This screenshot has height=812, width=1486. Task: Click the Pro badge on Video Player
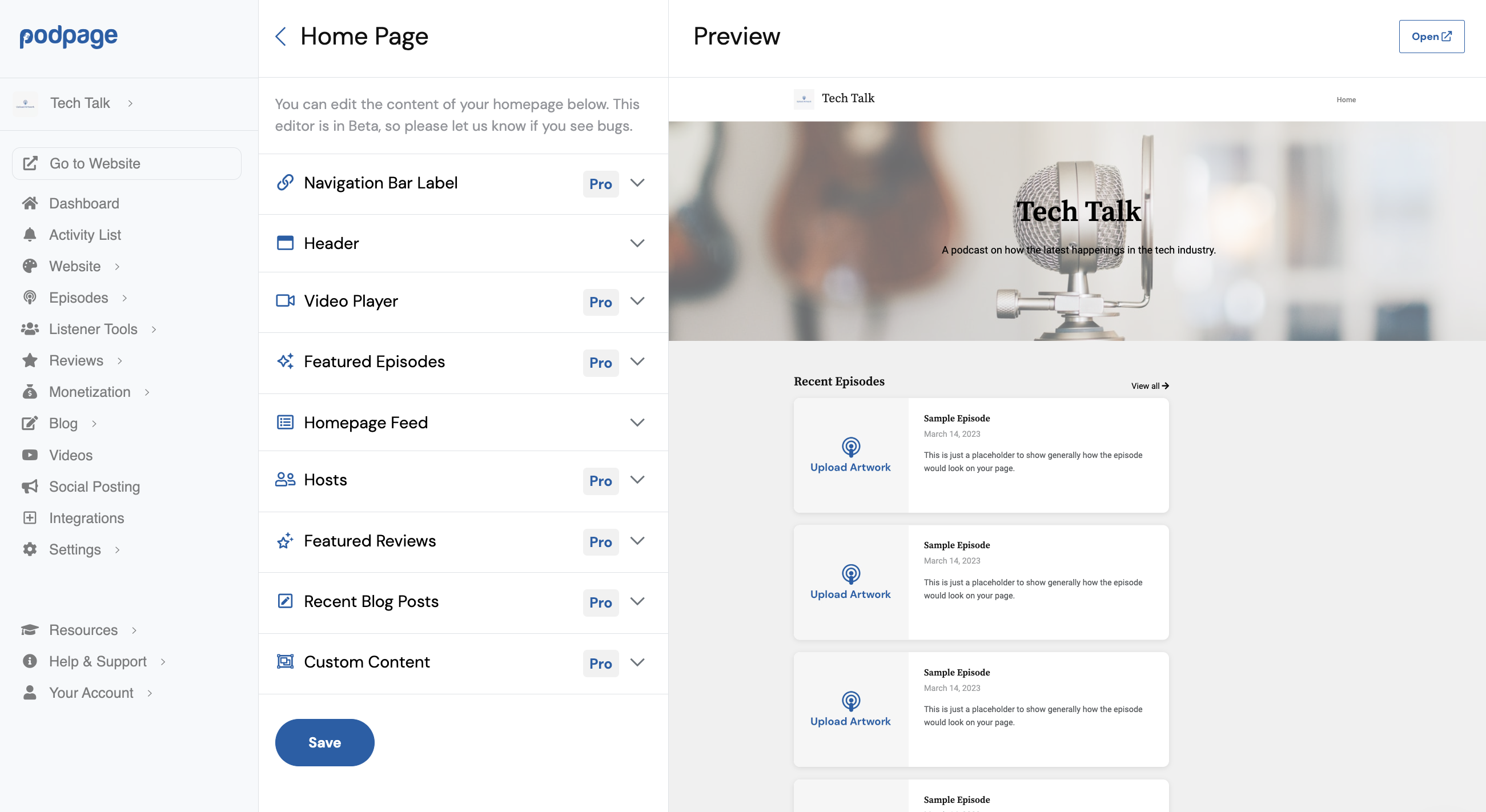(x=601, y=302)
